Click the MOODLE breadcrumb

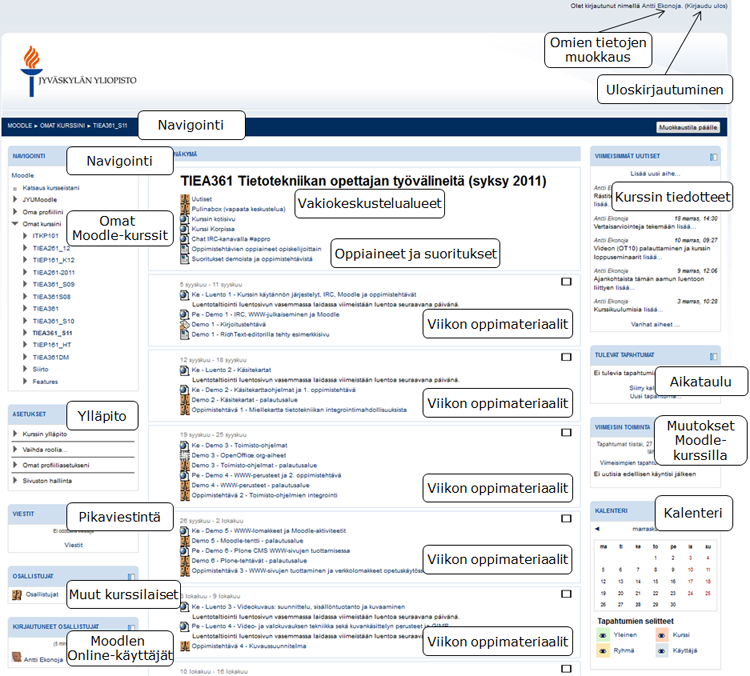(20, 126)
